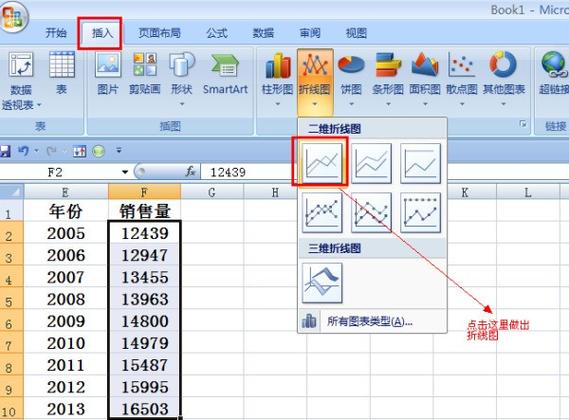
Task: Open bar chart (条形图) options
Action: [388, 80]
